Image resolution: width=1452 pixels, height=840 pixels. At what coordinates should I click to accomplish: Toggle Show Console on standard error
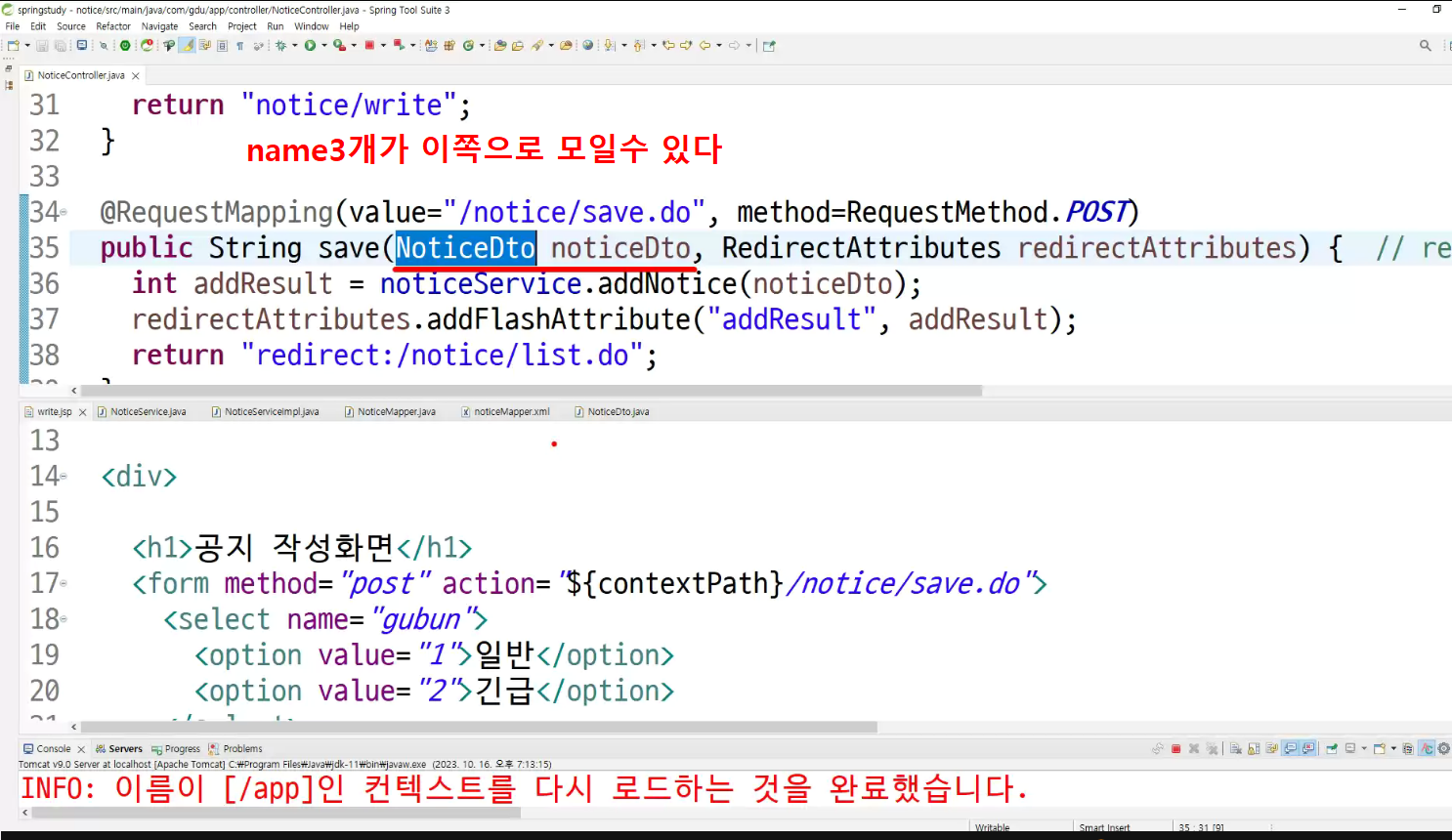coord(1308,749)
